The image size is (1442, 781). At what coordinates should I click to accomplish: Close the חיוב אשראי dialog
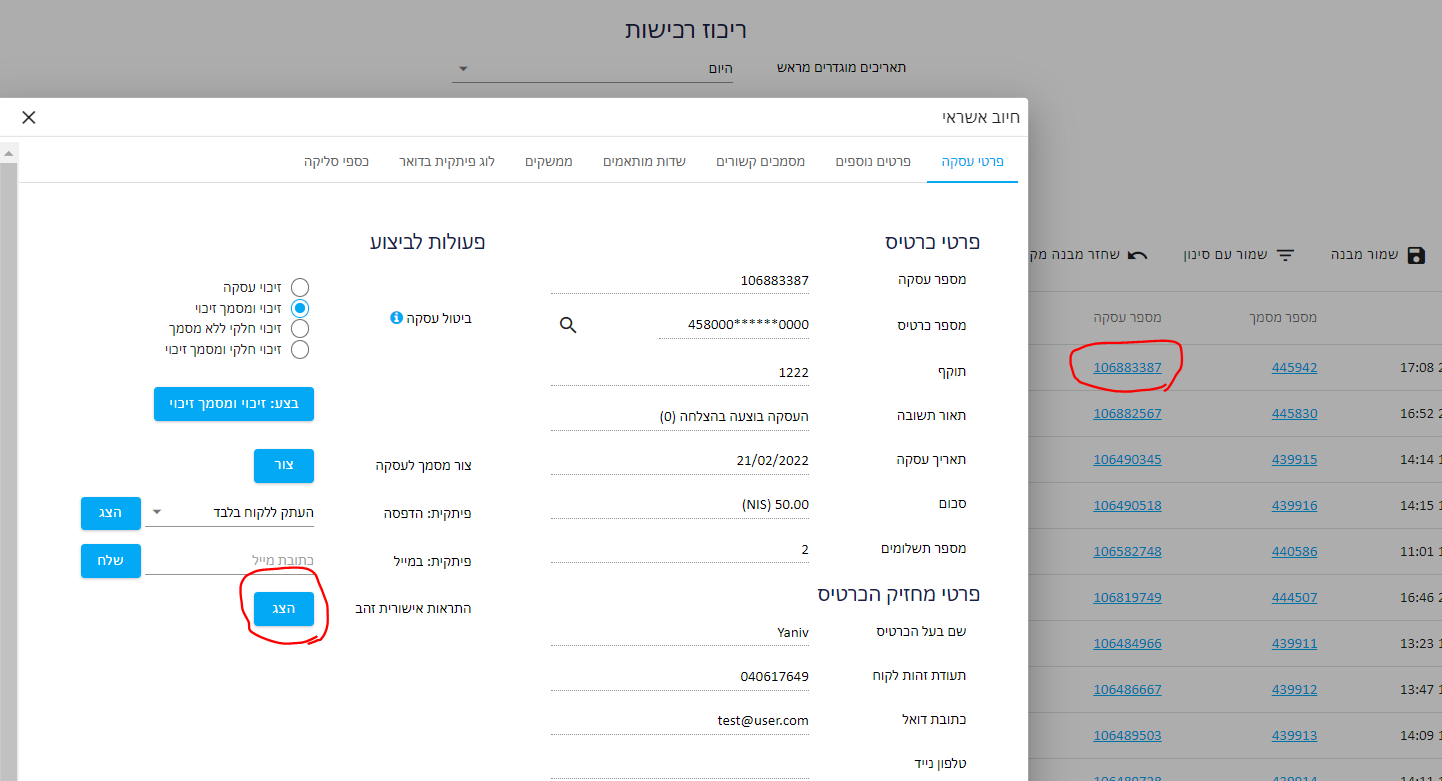click(x=29, y=117)
